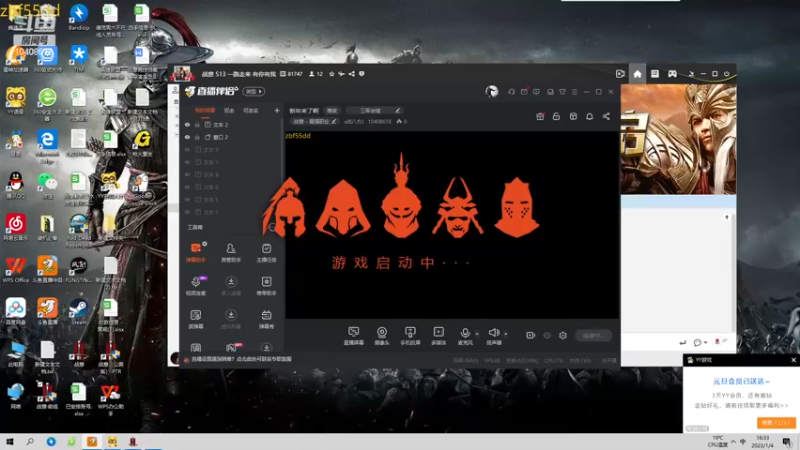Switch to the third scene tab
The height and width of the screenshot is (450, 800).
251,110
